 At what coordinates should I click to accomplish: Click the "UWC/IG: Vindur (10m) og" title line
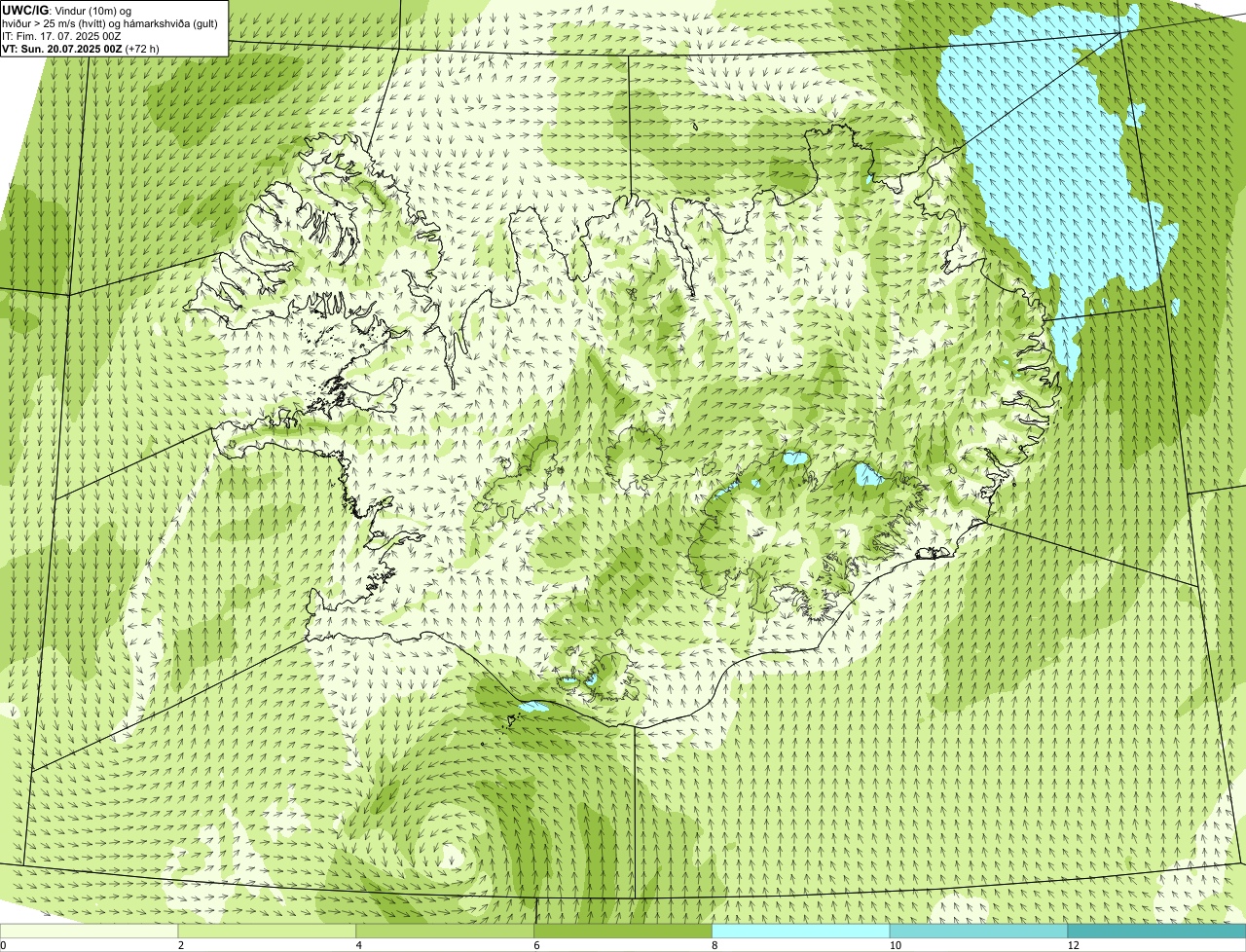coord(67,10)
